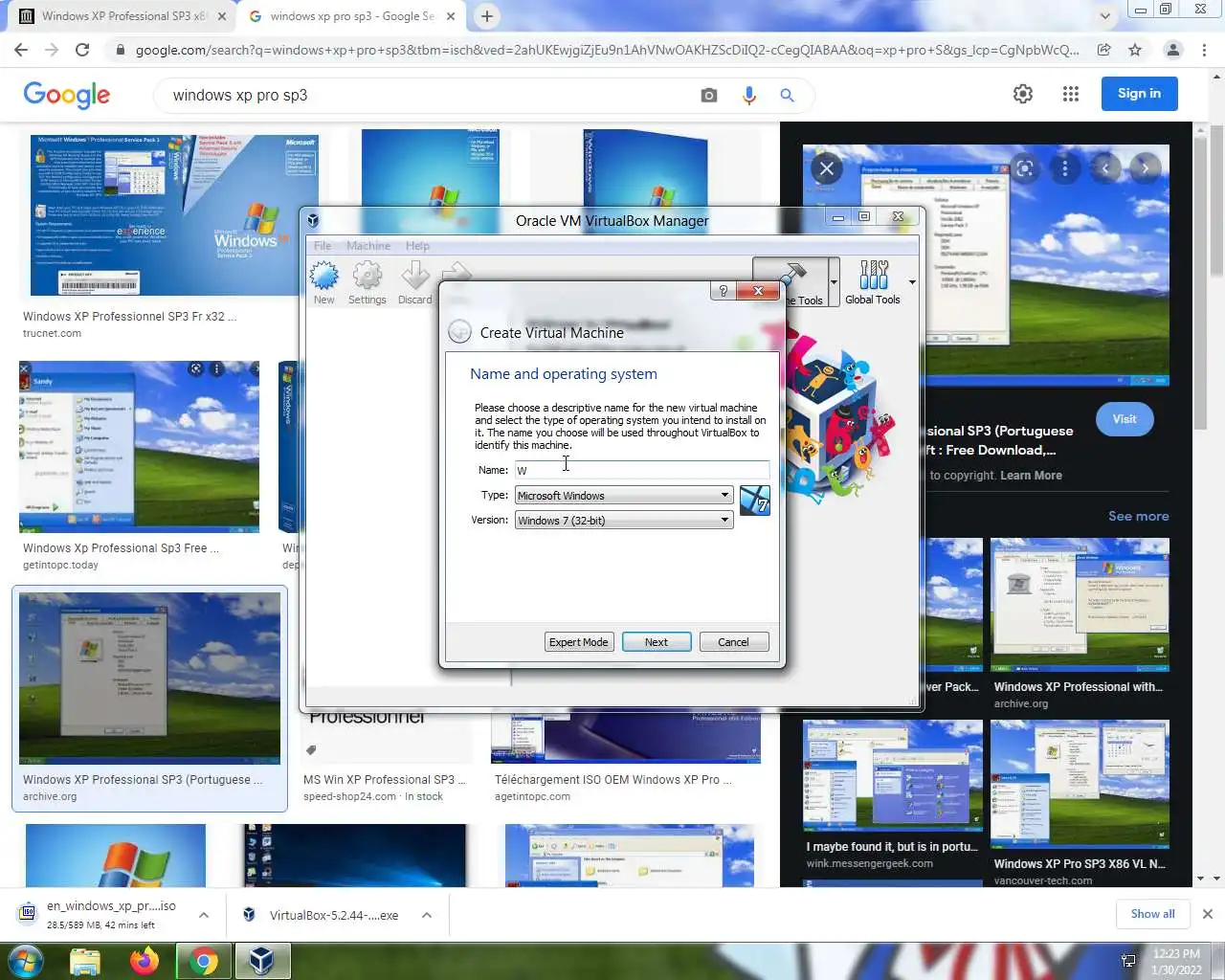Open Windows XP Pro SP3 X86 VL related image
The height and width of the screenshot is (980, 1225).
pyautogui.click(x=1080, y=785)
